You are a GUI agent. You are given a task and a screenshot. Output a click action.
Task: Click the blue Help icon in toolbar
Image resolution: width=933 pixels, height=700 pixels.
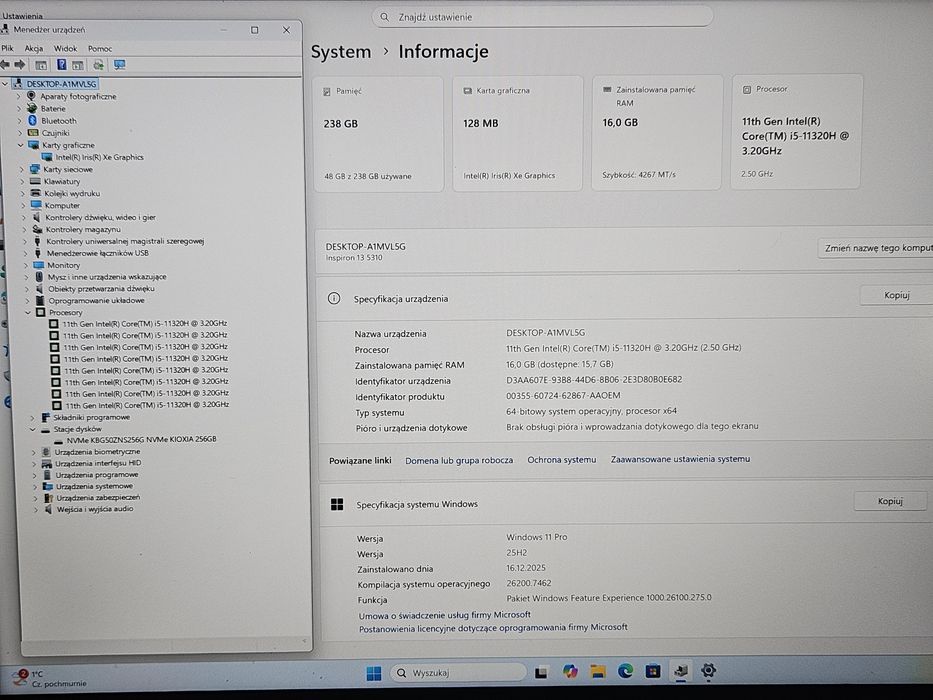[x=61, y=64]
